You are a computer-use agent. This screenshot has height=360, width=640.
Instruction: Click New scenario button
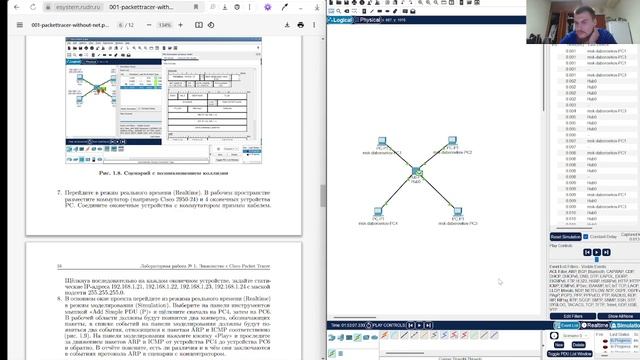point(559,345)
